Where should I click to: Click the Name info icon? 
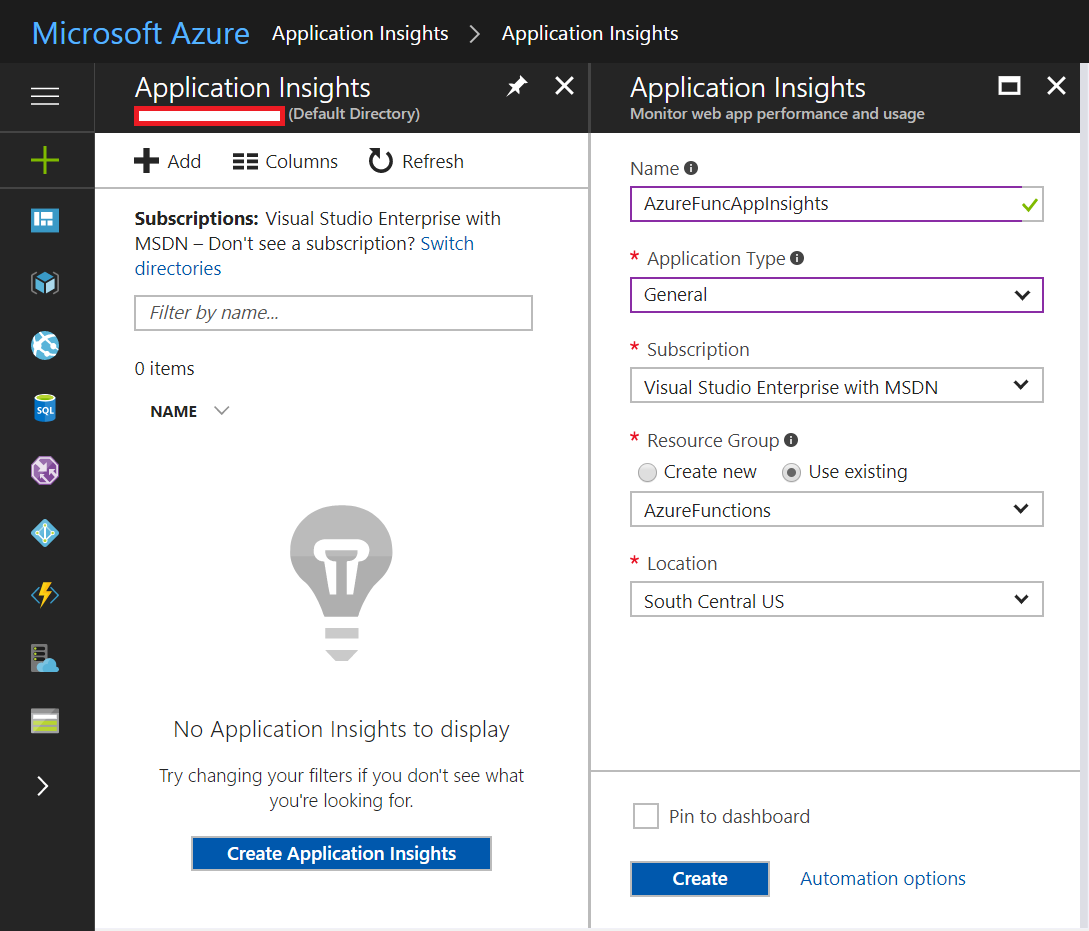click(691, 168)
